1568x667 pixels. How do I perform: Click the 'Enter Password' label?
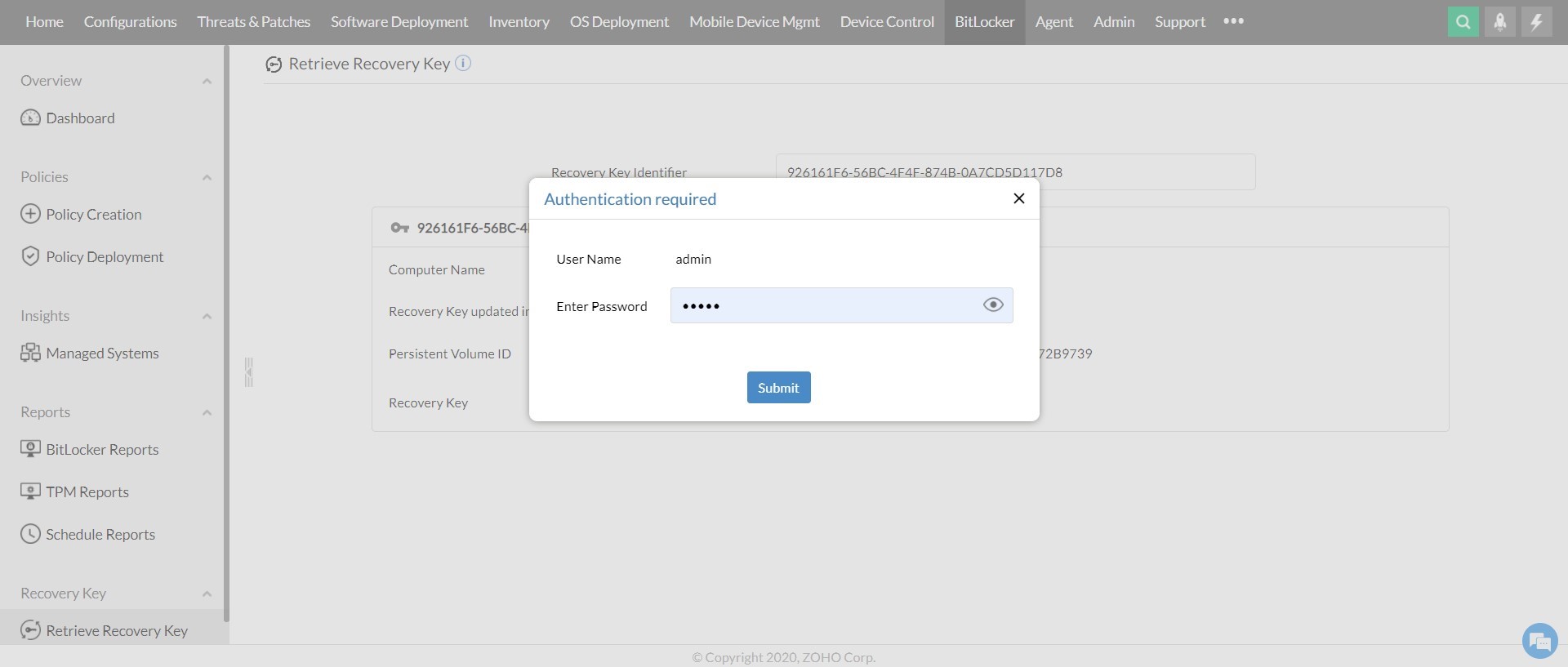601,306
